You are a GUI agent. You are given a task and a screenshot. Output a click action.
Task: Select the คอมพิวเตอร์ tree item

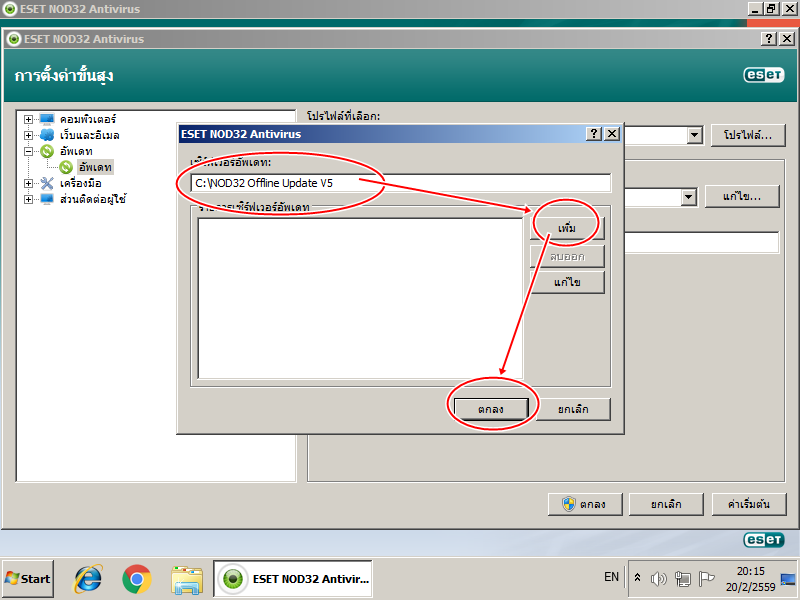pos(88,119)
